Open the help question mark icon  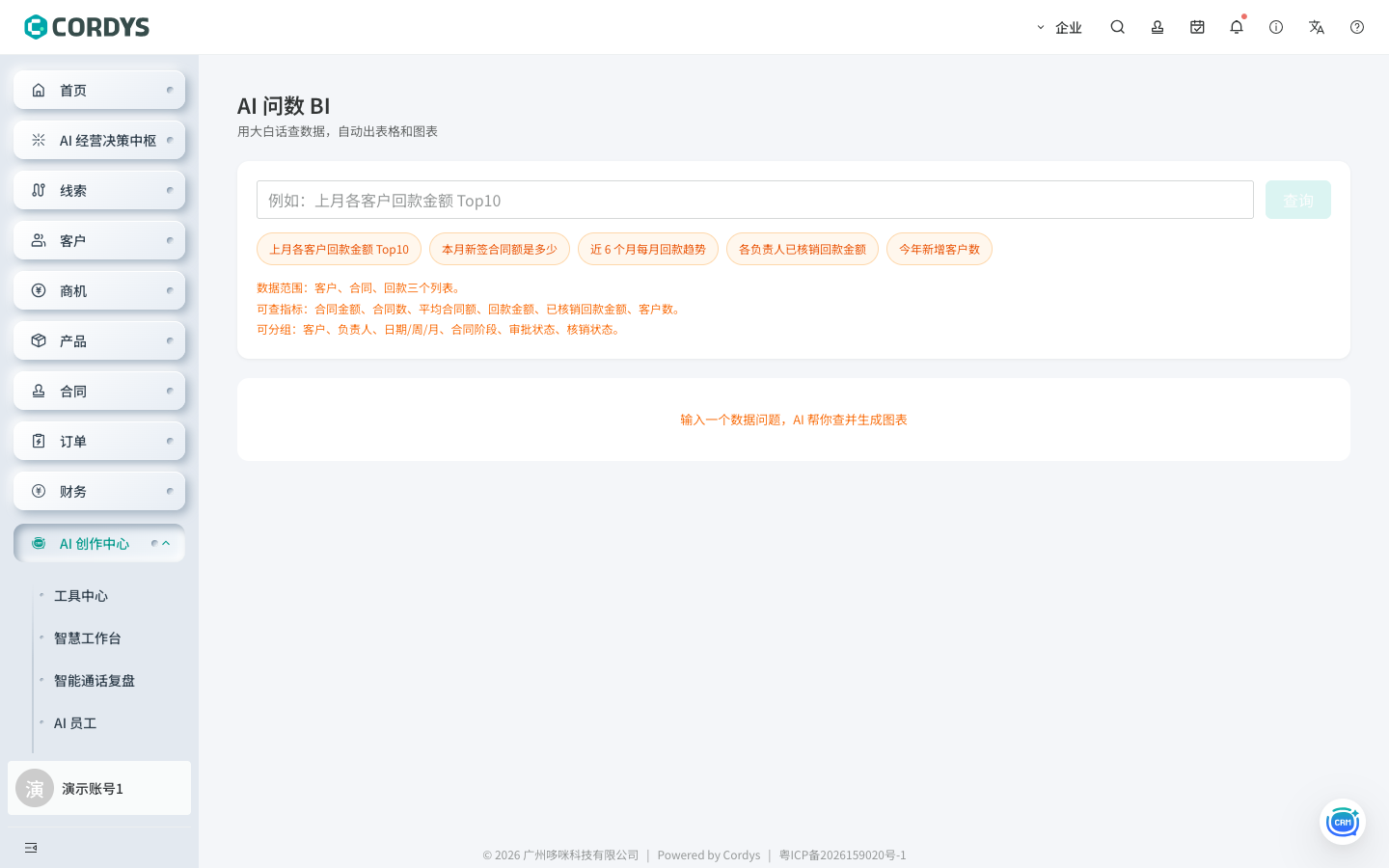[1357, 27]
